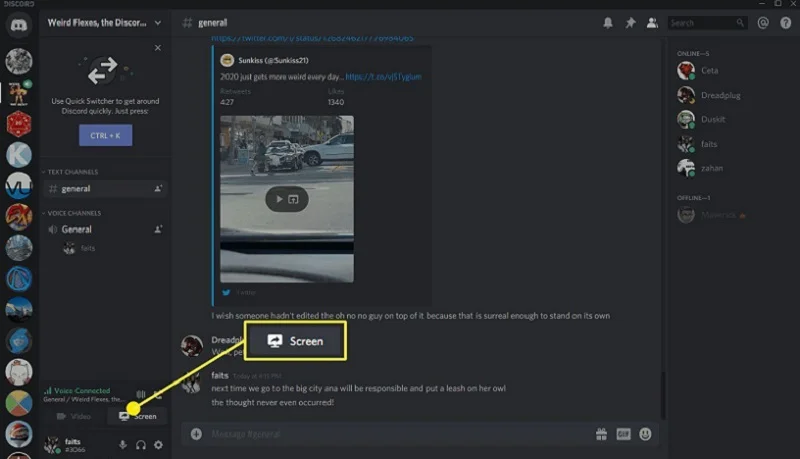
Task: Click the Twitter bird footer icon
Action: click(226, 292)
